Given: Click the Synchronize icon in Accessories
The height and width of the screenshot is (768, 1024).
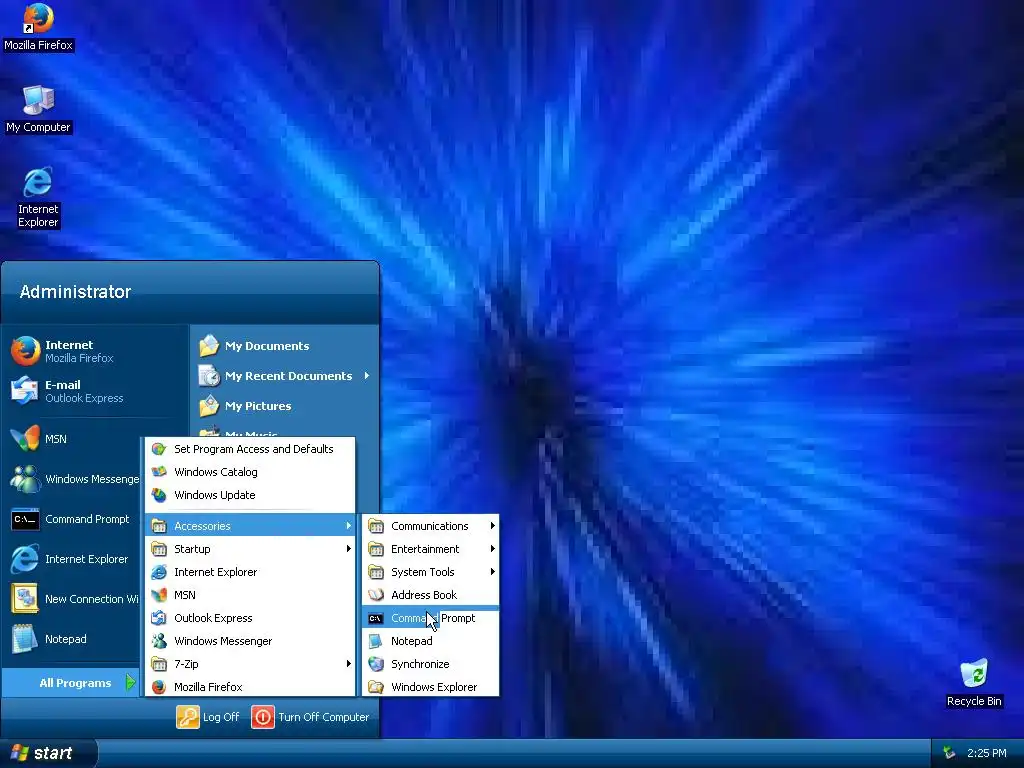Looking at the screenshot, I should (x=376, y=664).
